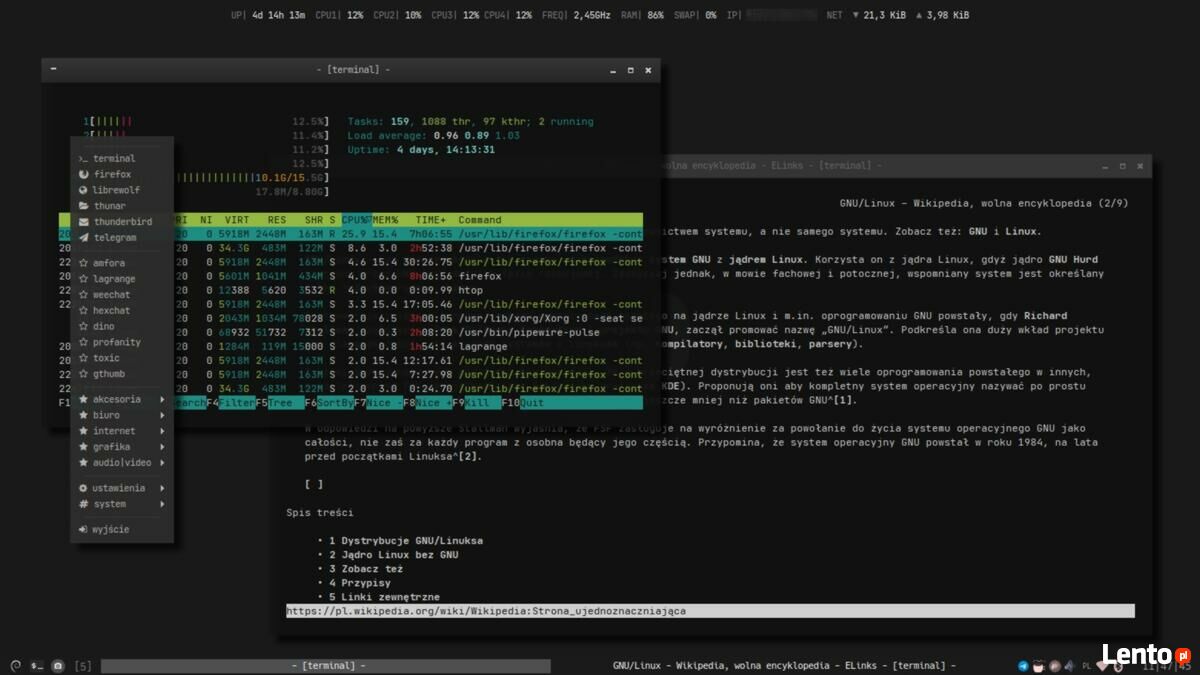
Task: Click footnote [2] link in ELinks text
Action: [x=470, y=456]
